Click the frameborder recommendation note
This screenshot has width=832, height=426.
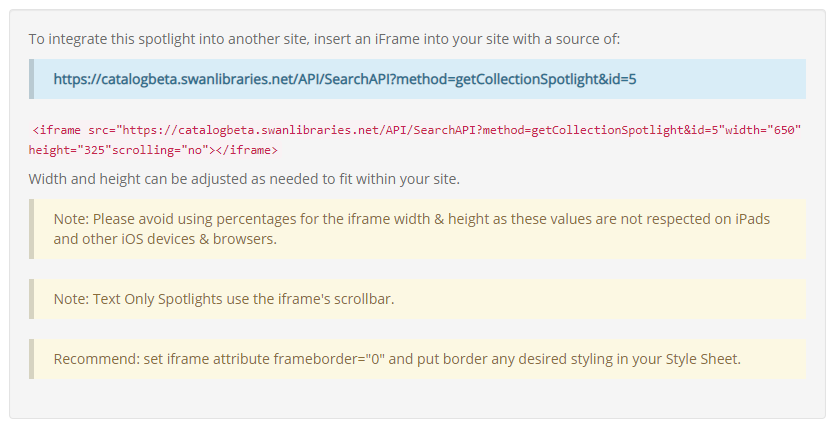click(x=417, y=359)
